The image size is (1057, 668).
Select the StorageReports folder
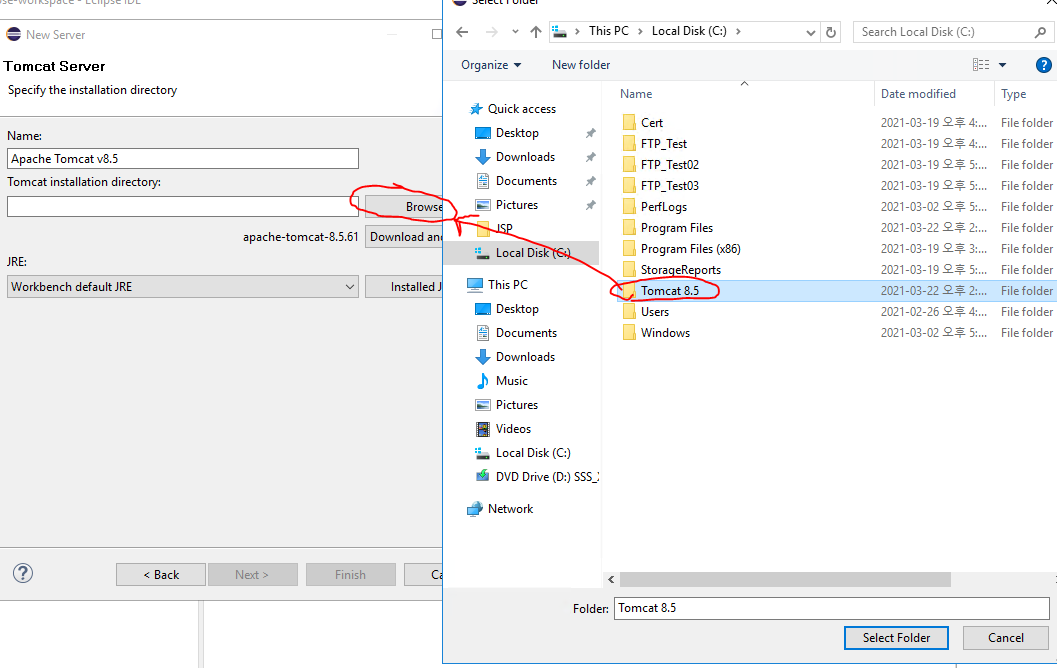pyautogui.click(x=680, y=270)
